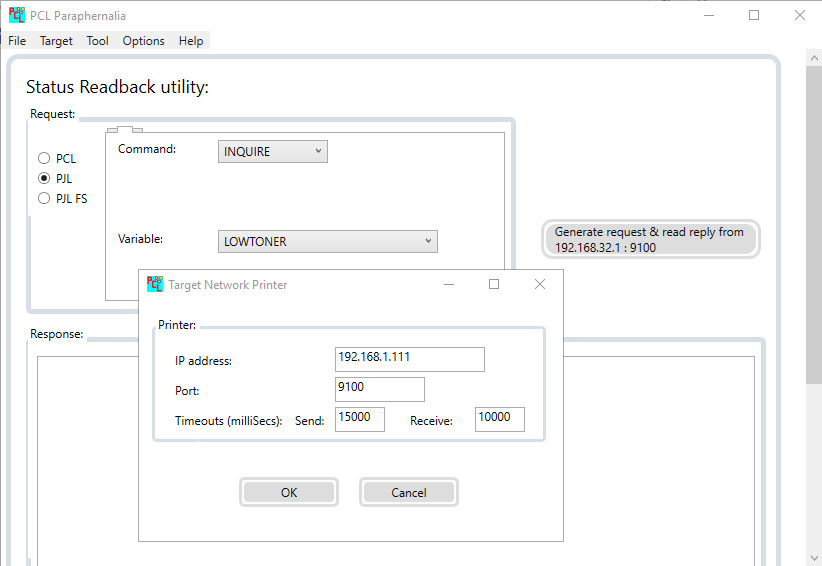Open the Options menu
This screenshot has width=822, height=566.
coord(143,41)
